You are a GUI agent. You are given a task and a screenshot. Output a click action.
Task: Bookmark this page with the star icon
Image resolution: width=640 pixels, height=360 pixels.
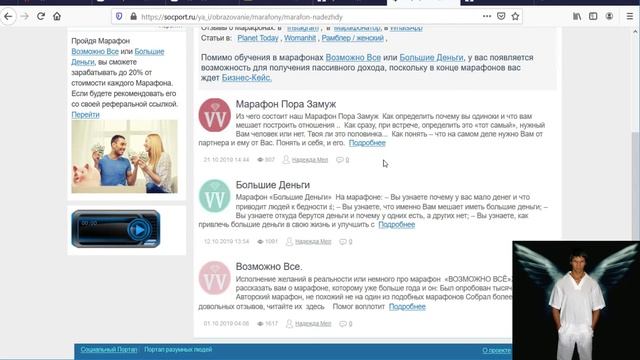coord(515,16)
